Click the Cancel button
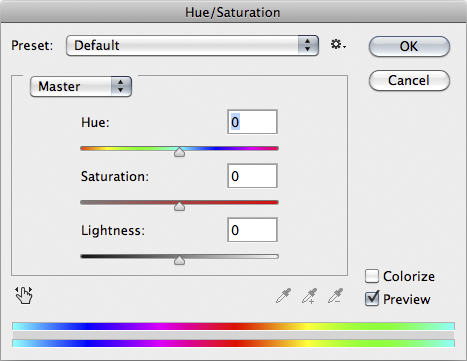The height and width of the screenshot is (361, 467). (x=409, y=80)
